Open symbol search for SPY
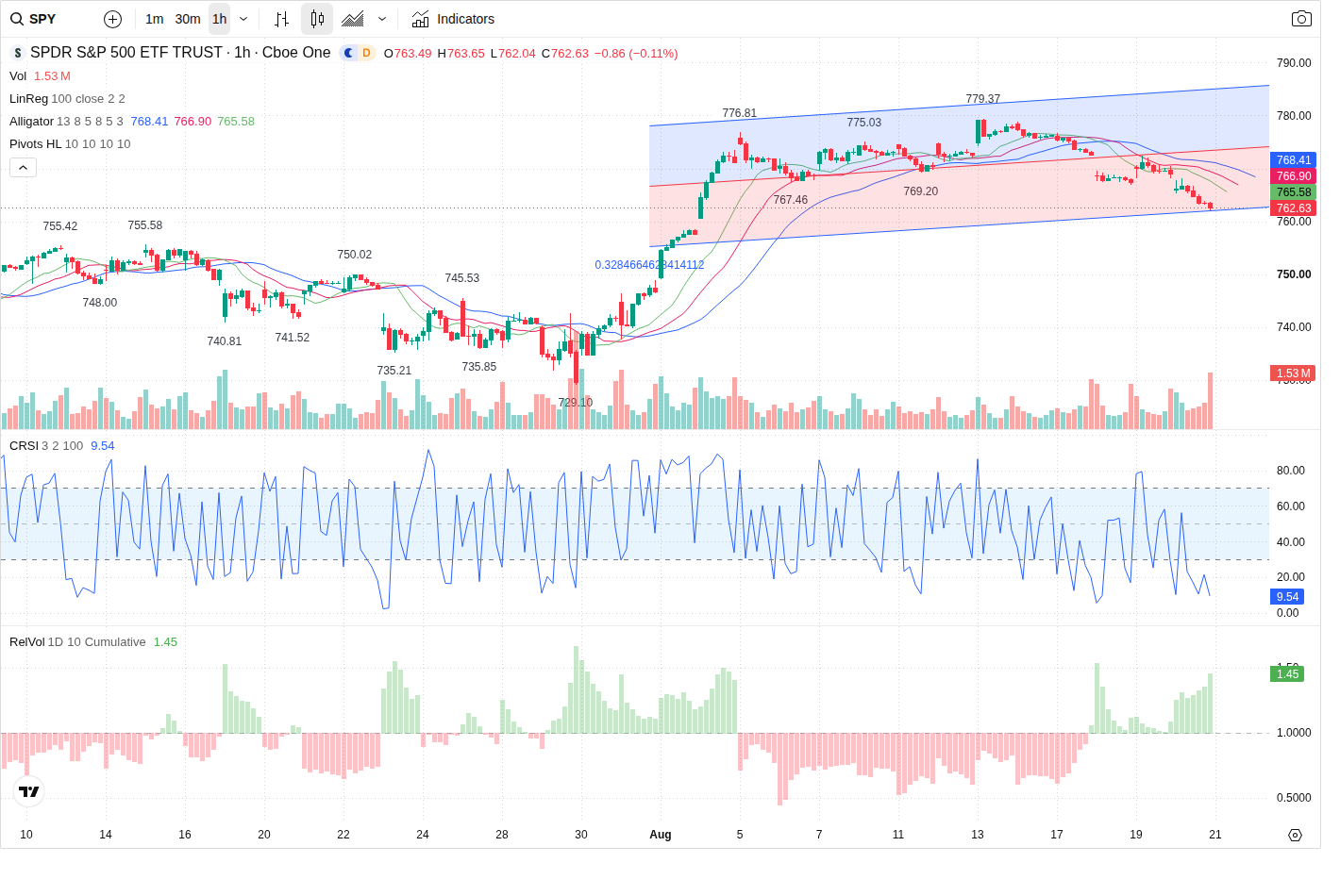 click(34, 19)
